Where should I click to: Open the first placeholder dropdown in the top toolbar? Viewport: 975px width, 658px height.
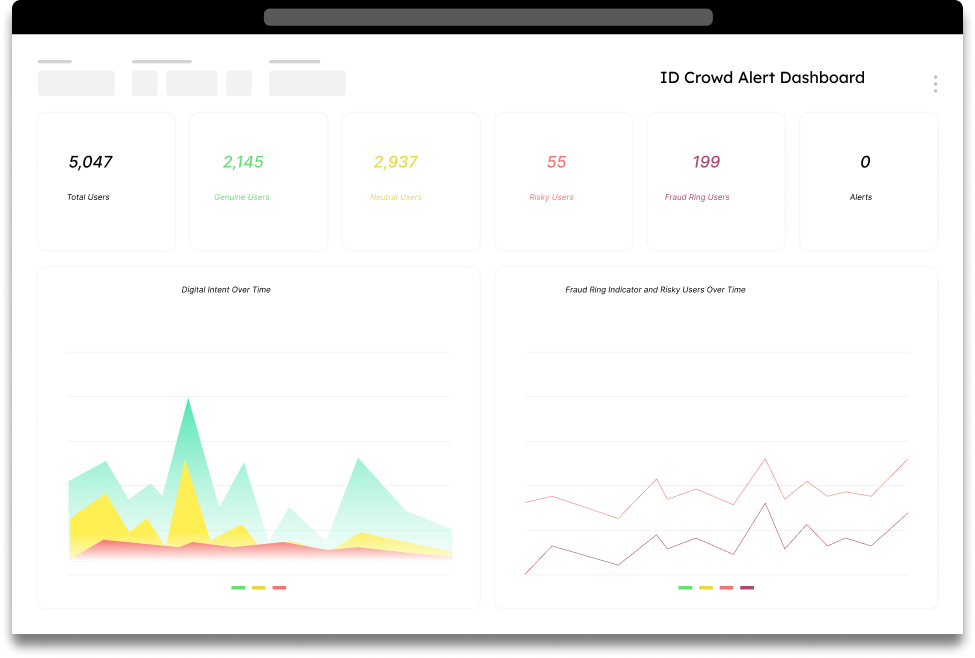76,83
